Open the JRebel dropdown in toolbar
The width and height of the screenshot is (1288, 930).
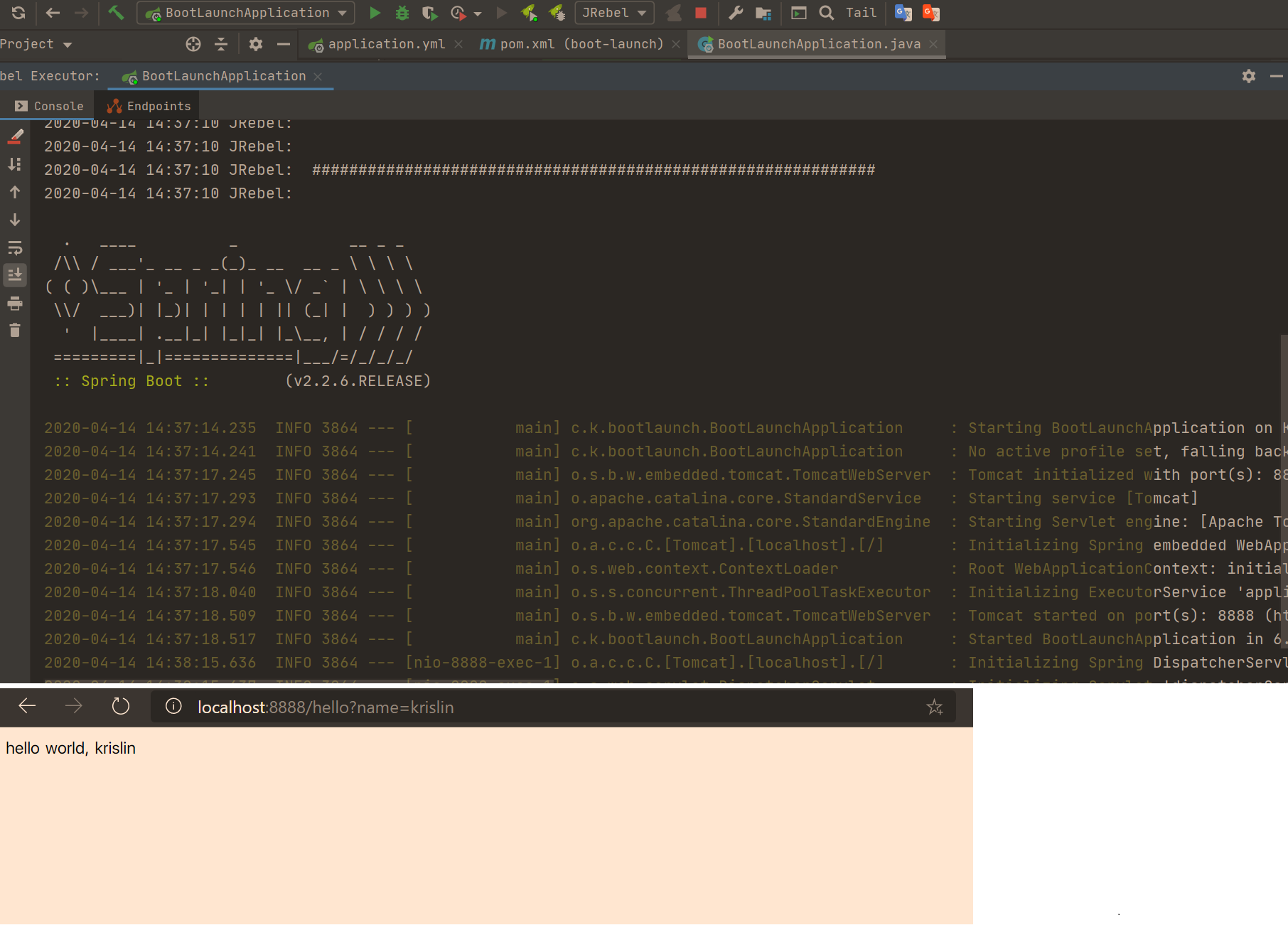(x=614, y=13)
